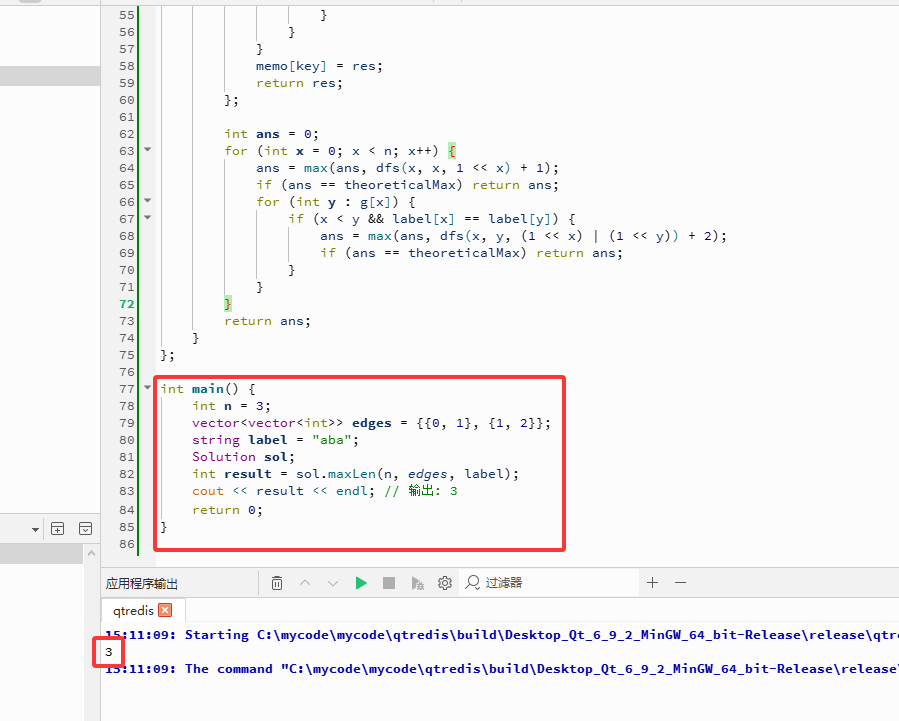Attach debugger to the running application icon
Screen dimensions: 899x721
417,583
